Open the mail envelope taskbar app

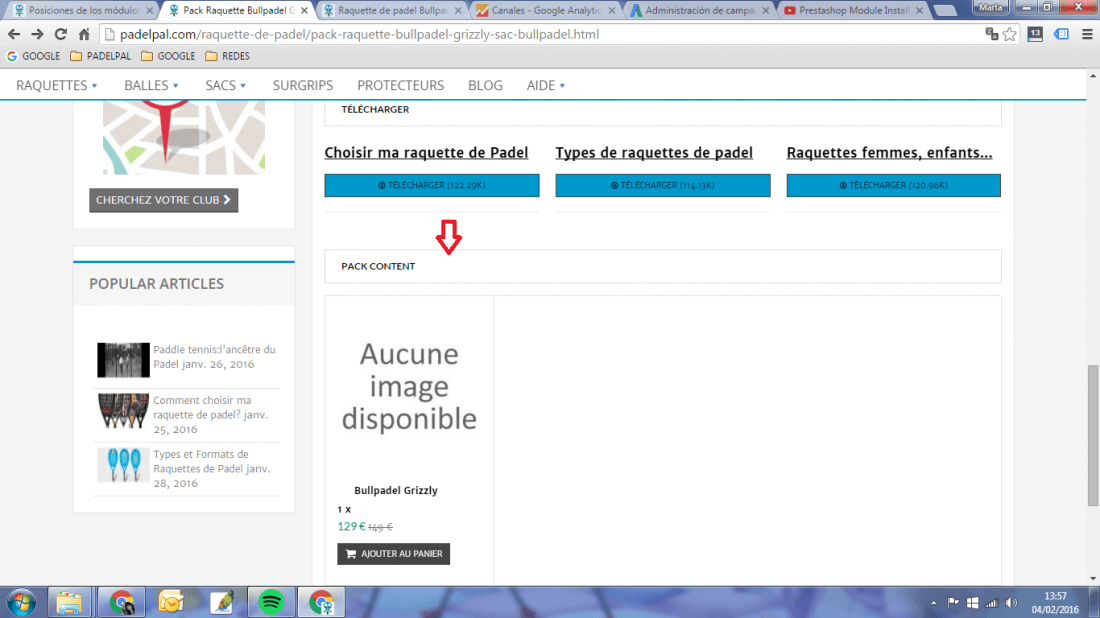pos(170,603)
